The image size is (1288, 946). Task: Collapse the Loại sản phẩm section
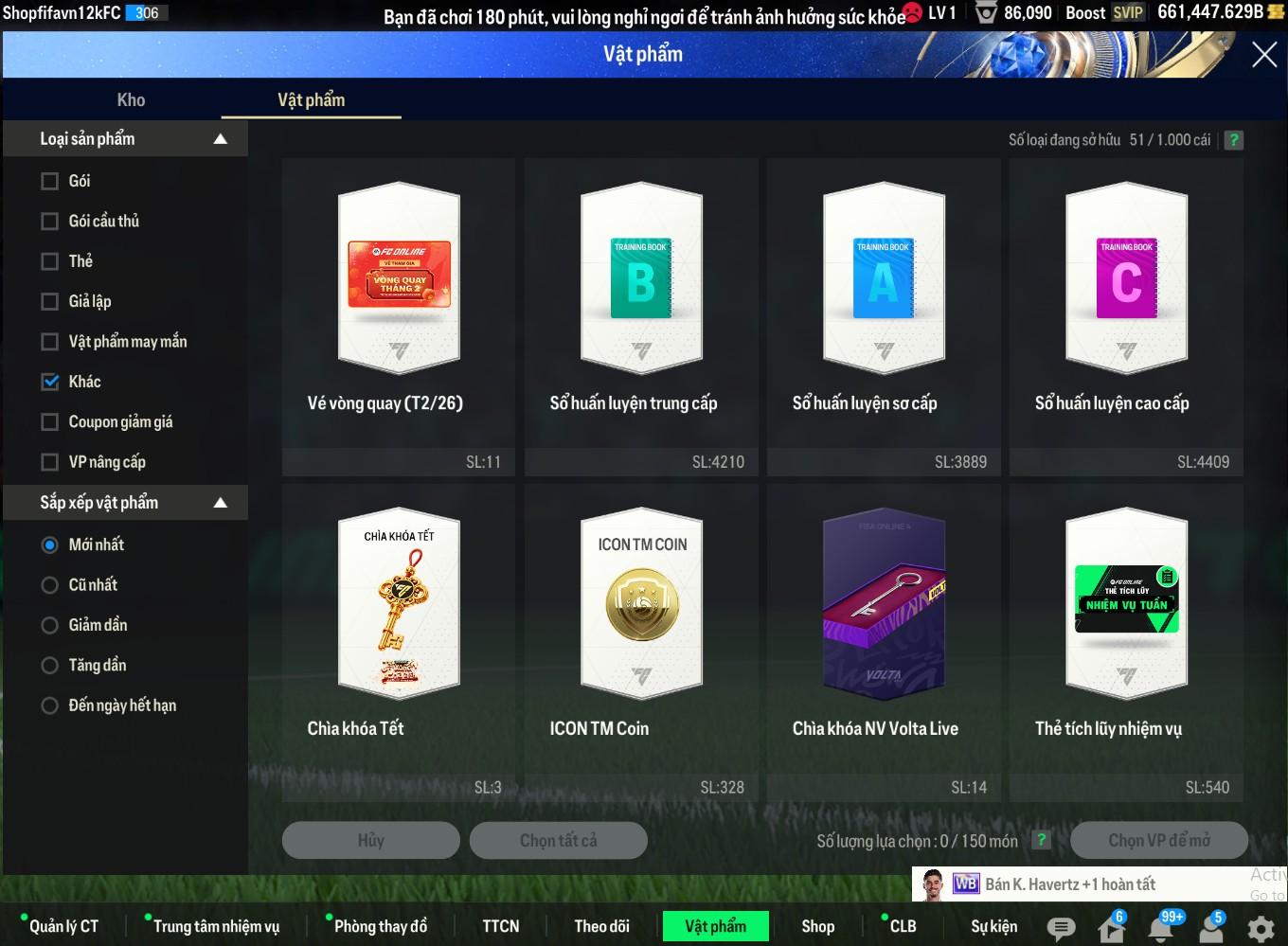pos(220,139)
